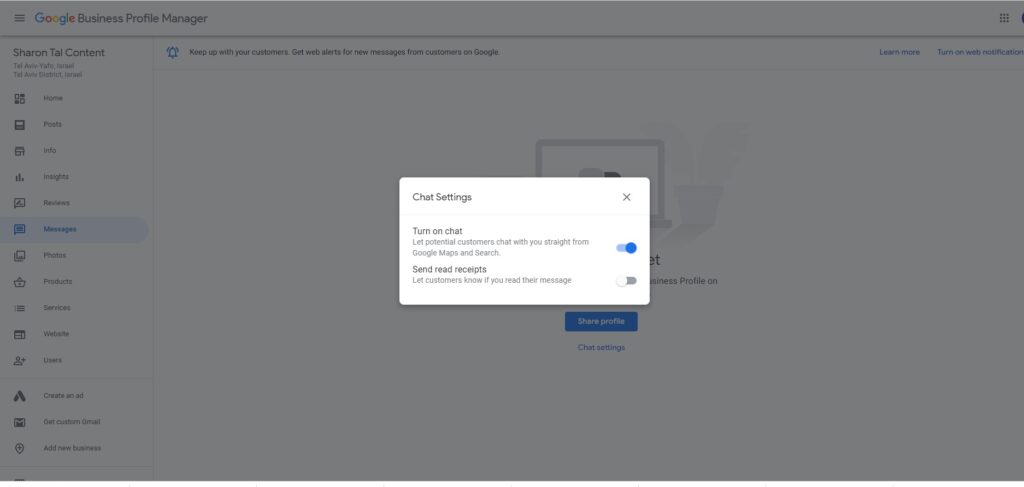Screen dimensions: 1024x487
Task: Click the Home dashboard icon
Action: 20,99
